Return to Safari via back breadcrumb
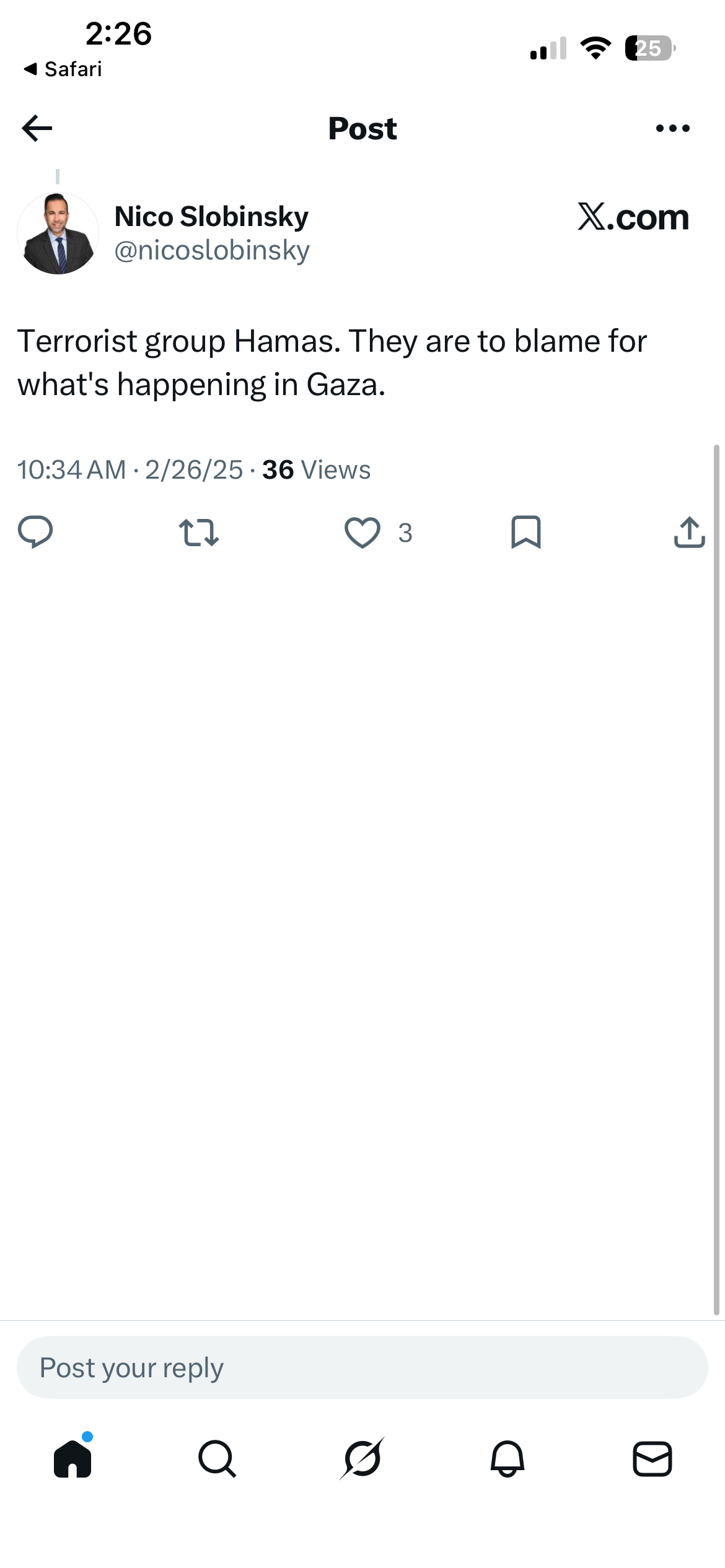This screenshot has width=725, height=1568. coord(63,69)
